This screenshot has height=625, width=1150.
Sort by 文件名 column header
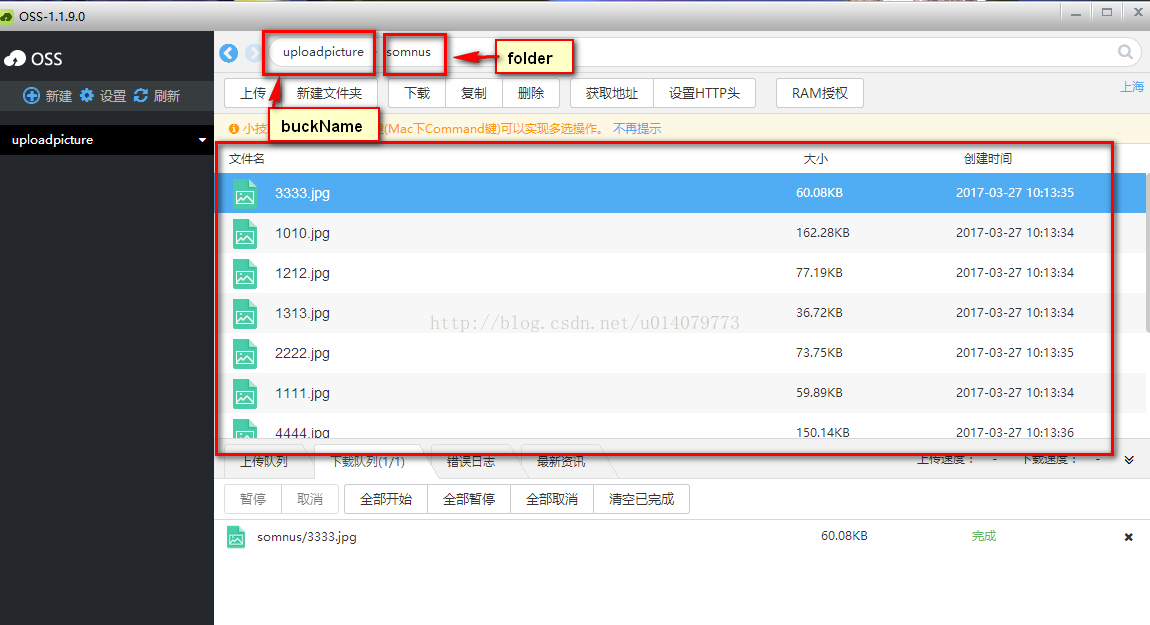tap(246, 158)
